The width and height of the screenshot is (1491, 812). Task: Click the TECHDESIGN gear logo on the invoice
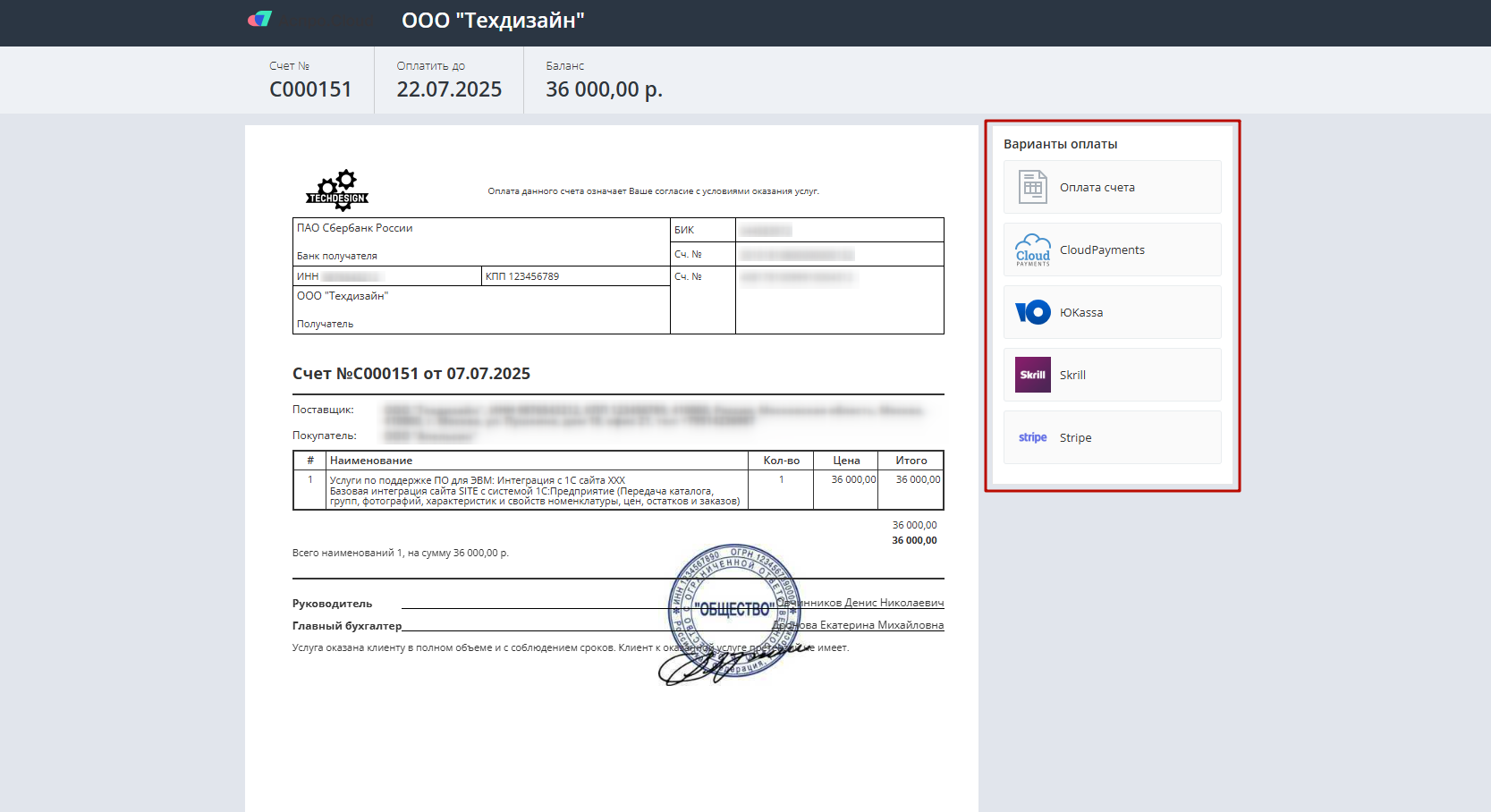(337, 190)
